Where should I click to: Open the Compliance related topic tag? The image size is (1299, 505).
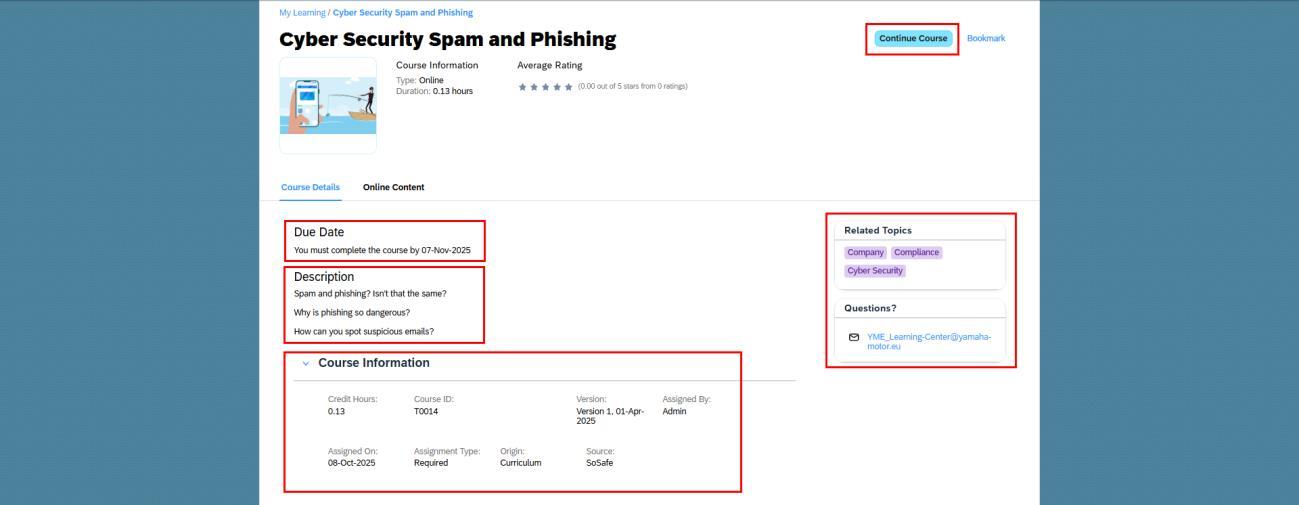[916, 252]
